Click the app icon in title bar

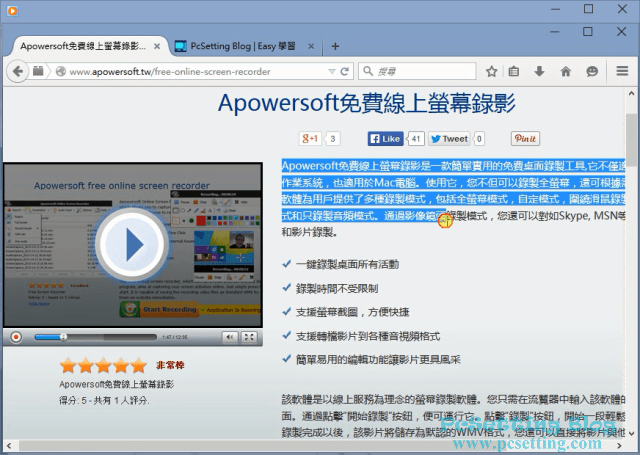12,11
